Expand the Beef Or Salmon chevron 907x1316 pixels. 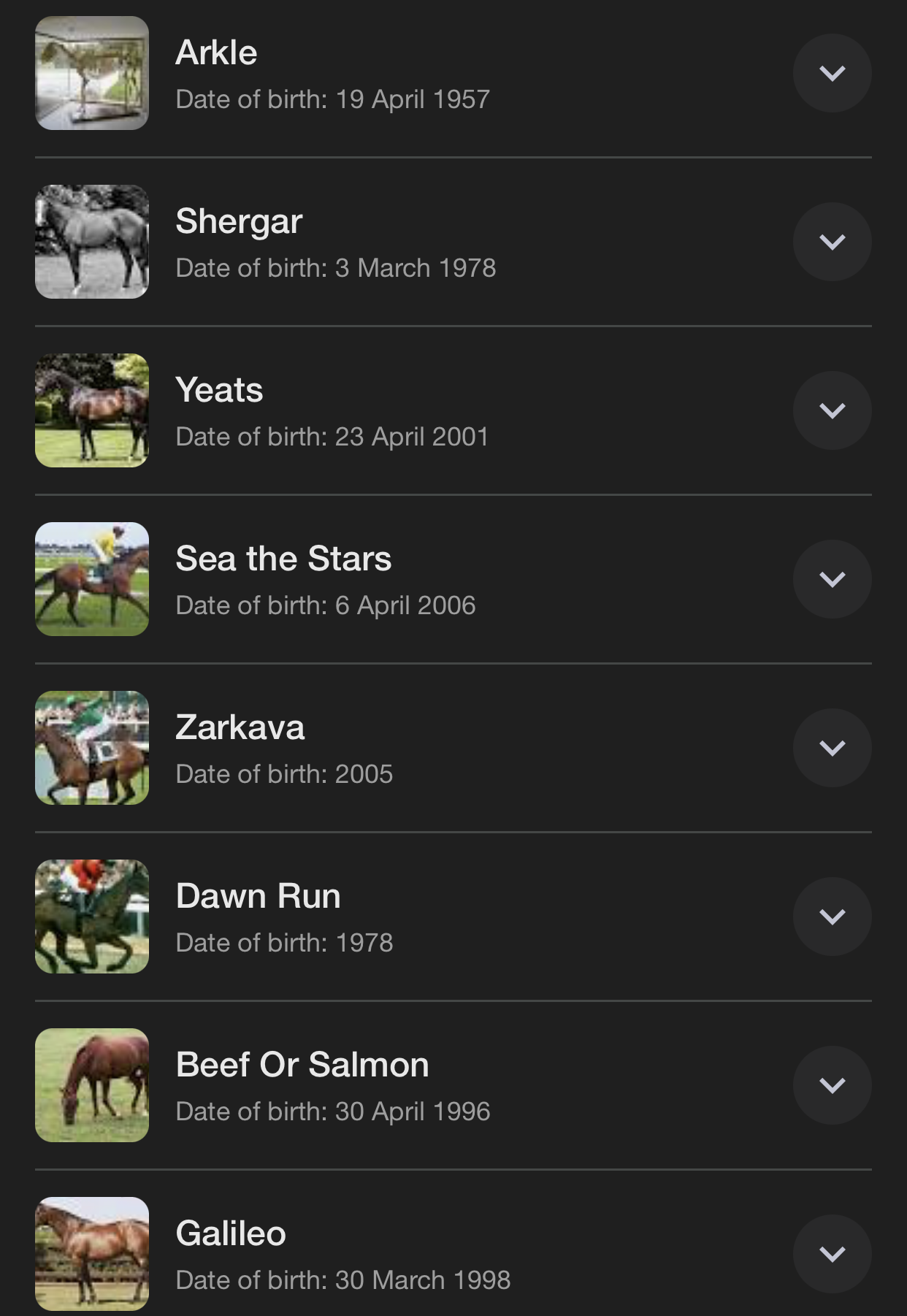(832, 1085)
